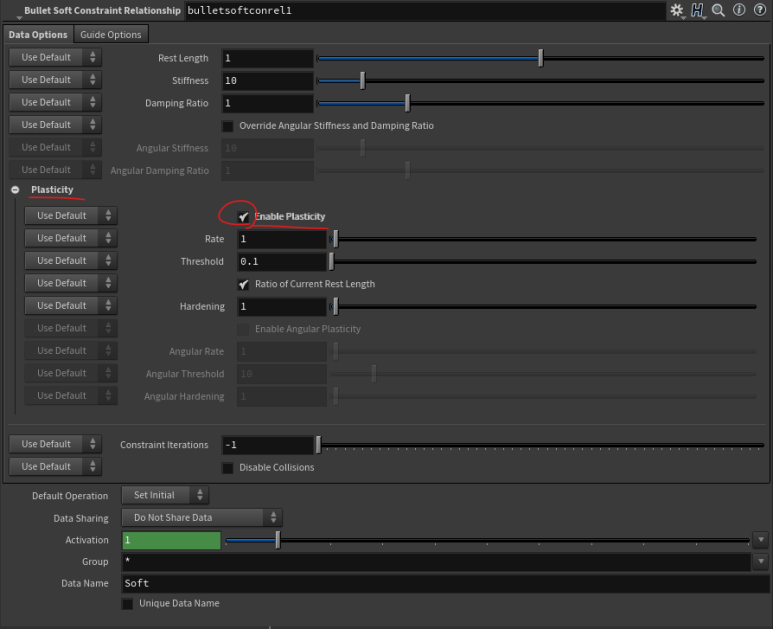This screenshot has width=773, height=629.
Task: Click the Constraint Iterations slider handle
Action: [x=318, y=445]
